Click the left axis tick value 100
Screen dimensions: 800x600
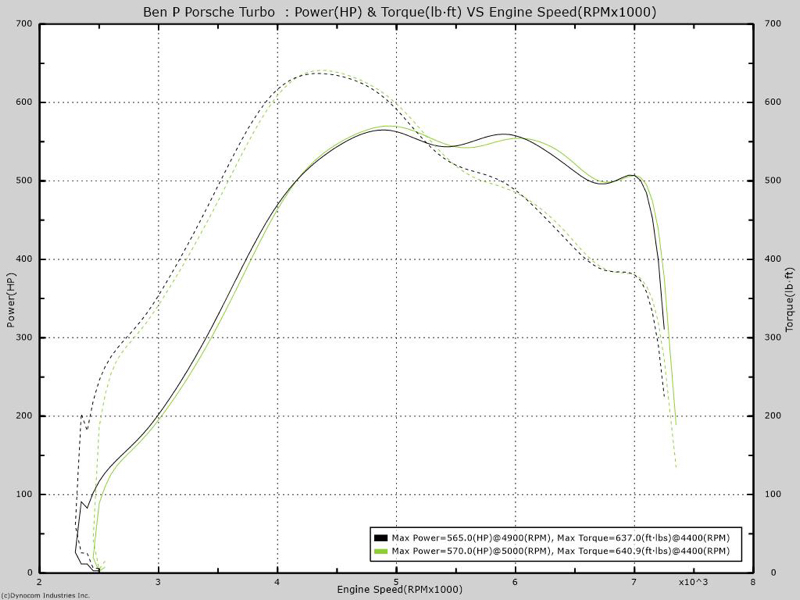24,494
